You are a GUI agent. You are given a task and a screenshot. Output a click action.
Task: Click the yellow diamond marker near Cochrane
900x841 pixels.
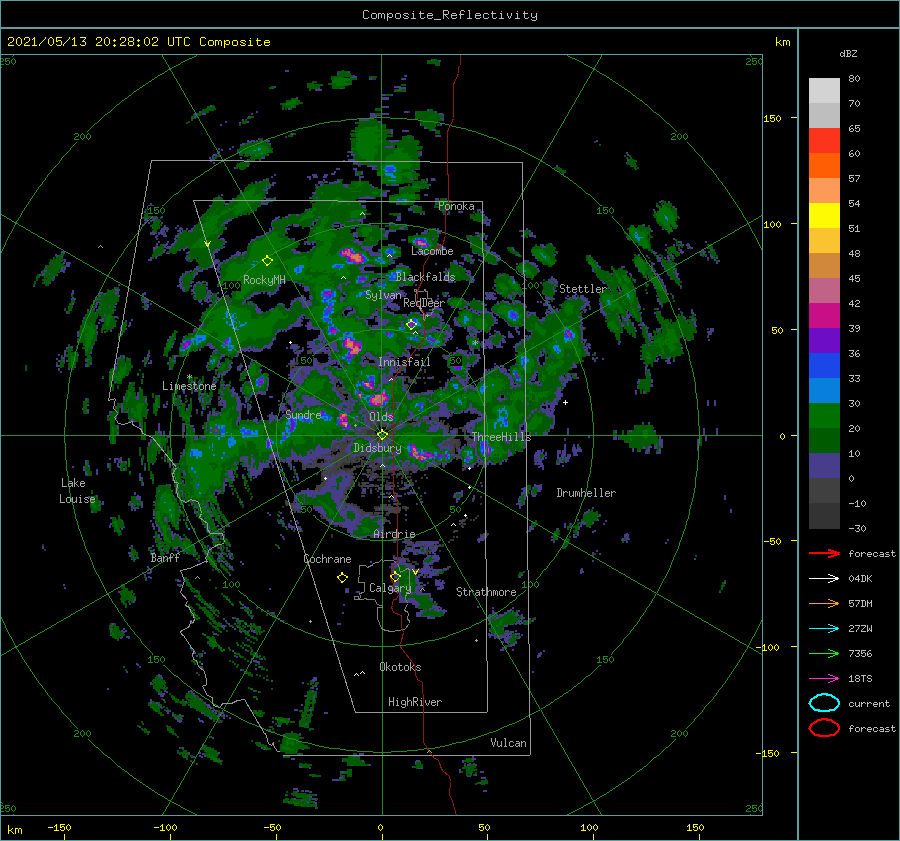click(342, 578)
